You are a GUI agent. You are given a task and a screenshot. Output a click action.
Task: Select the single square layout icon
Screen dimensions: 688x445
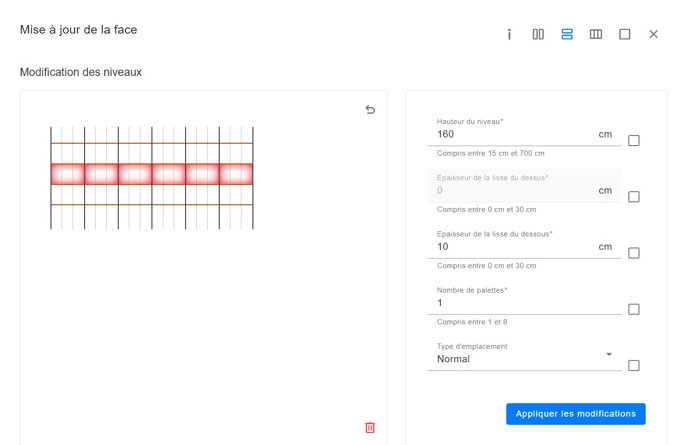pyautogui.click(x=625, y=34)
